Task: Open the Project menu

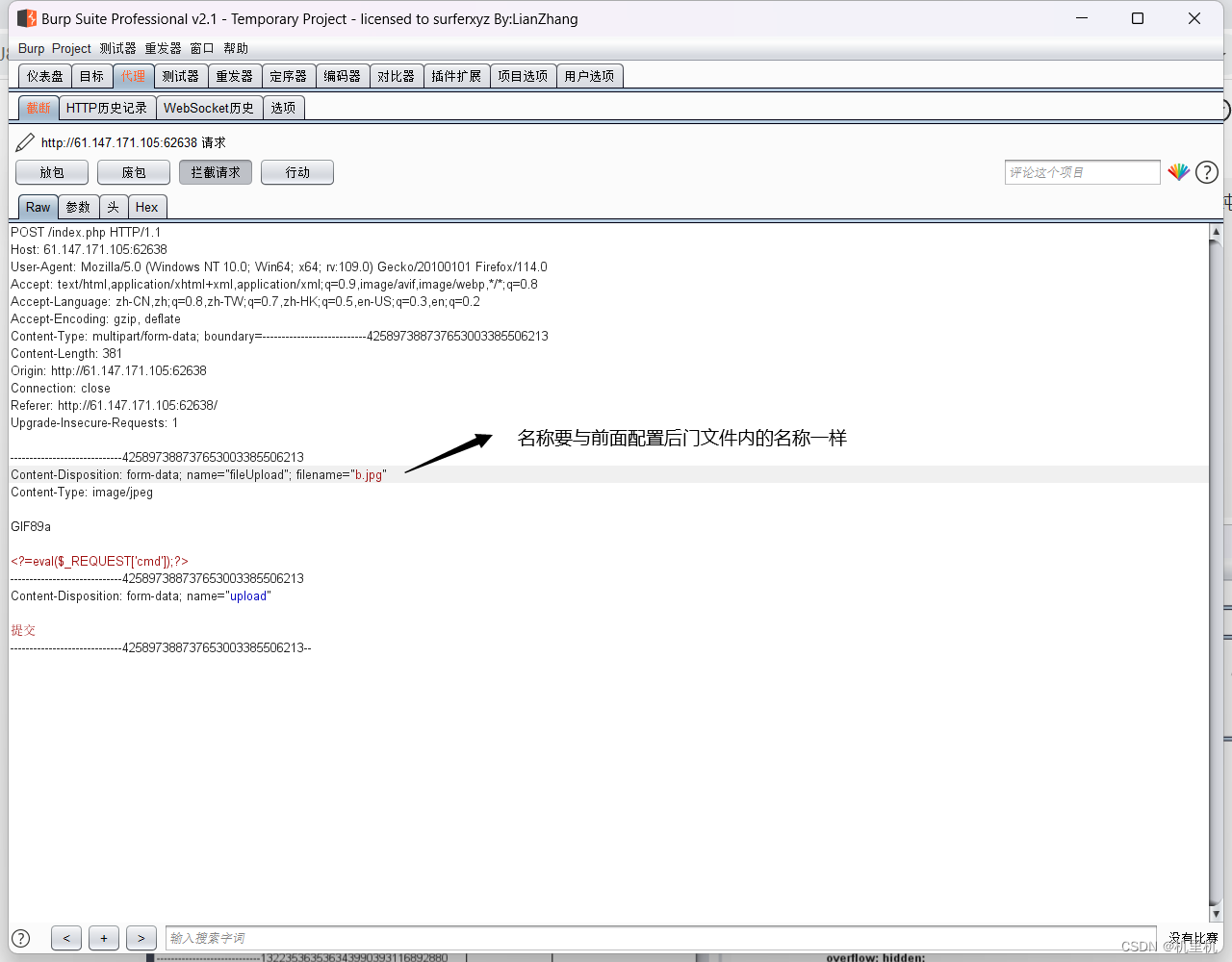Action: coord(71,48)
